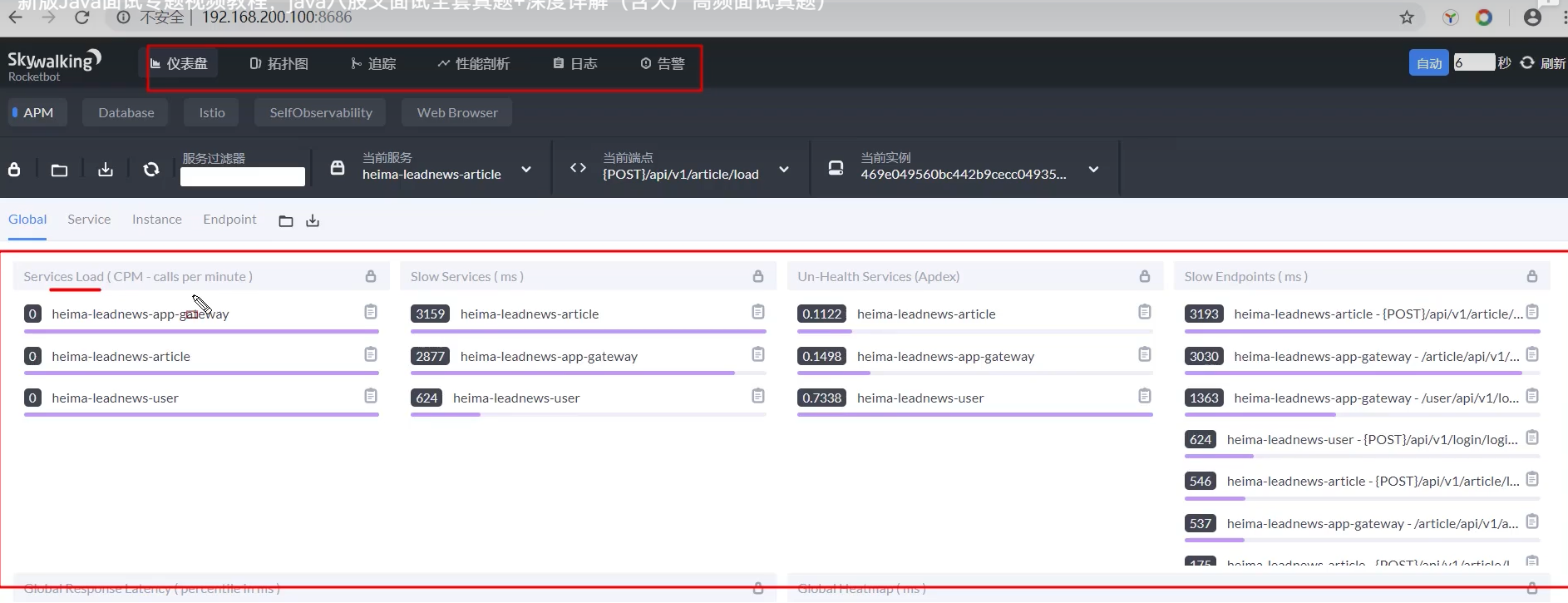Select the Istio dashboard tab

(x=211, y=113)
